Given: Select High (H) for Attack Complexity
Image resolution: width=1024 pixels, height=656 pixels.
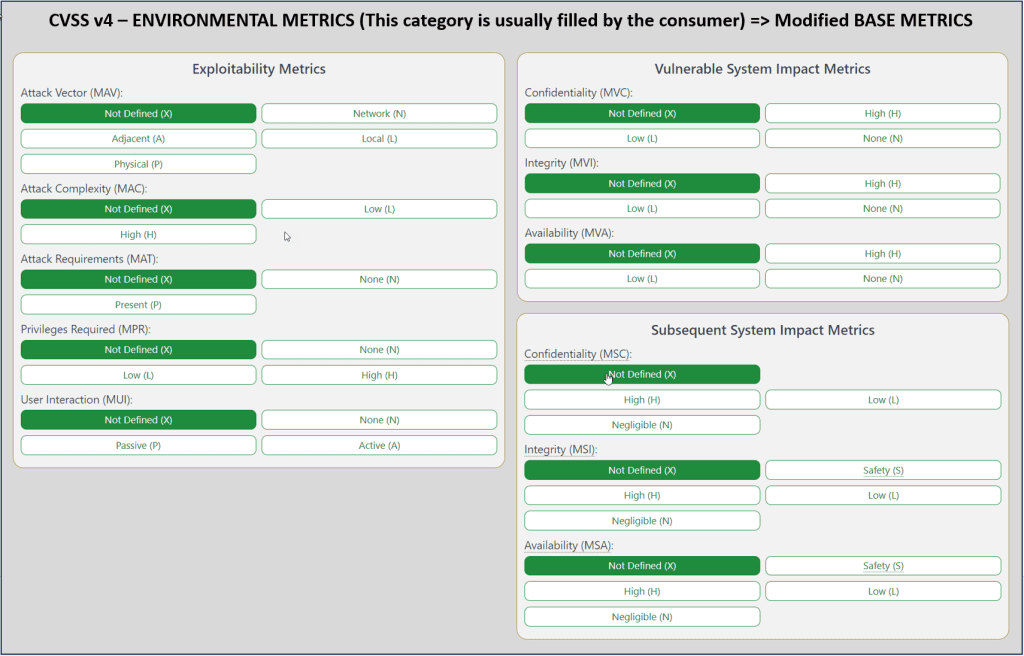Looking at the screenshot, I should [138, 235].
